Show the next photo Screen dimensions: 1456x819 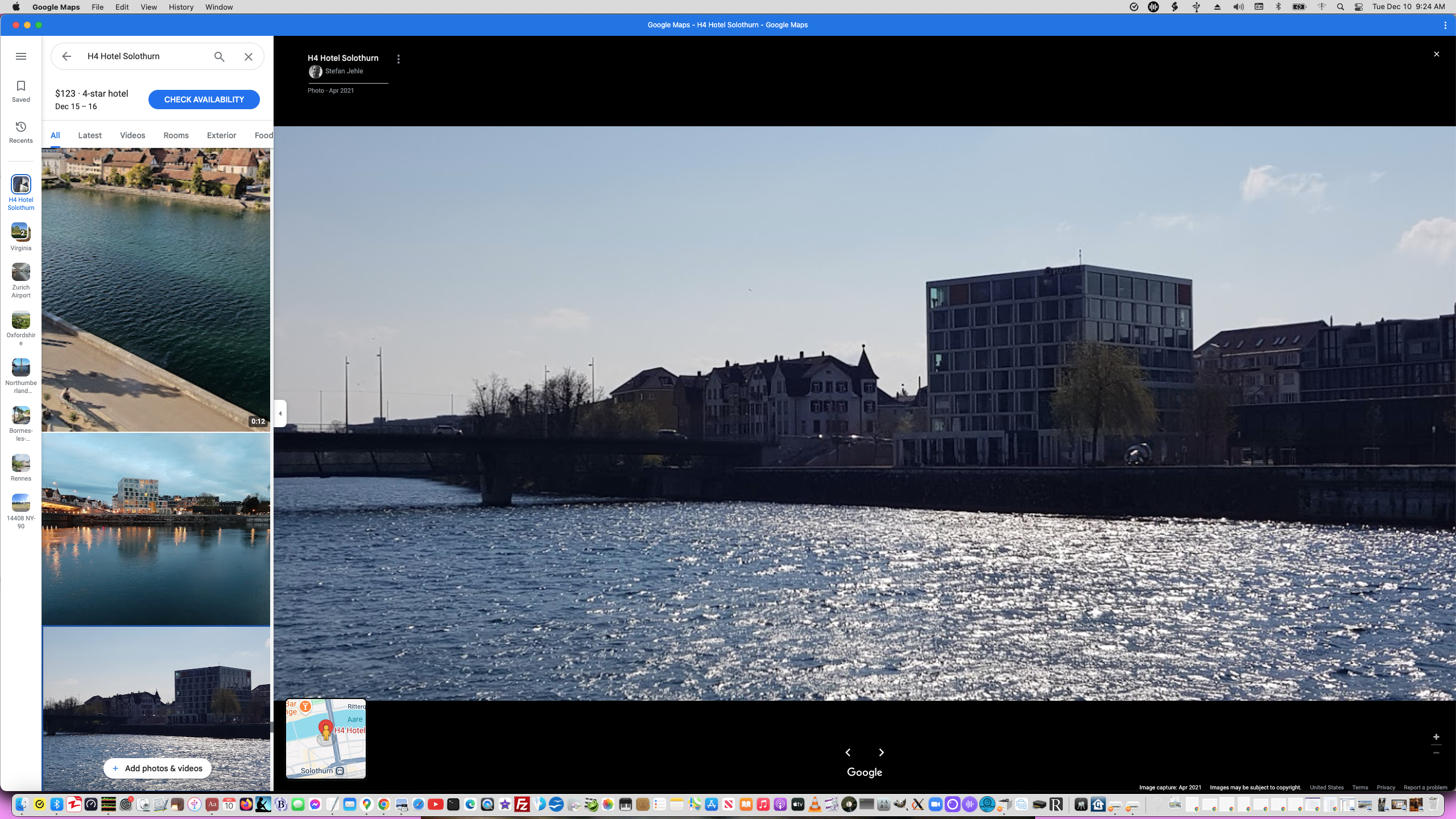click(882, 752)
